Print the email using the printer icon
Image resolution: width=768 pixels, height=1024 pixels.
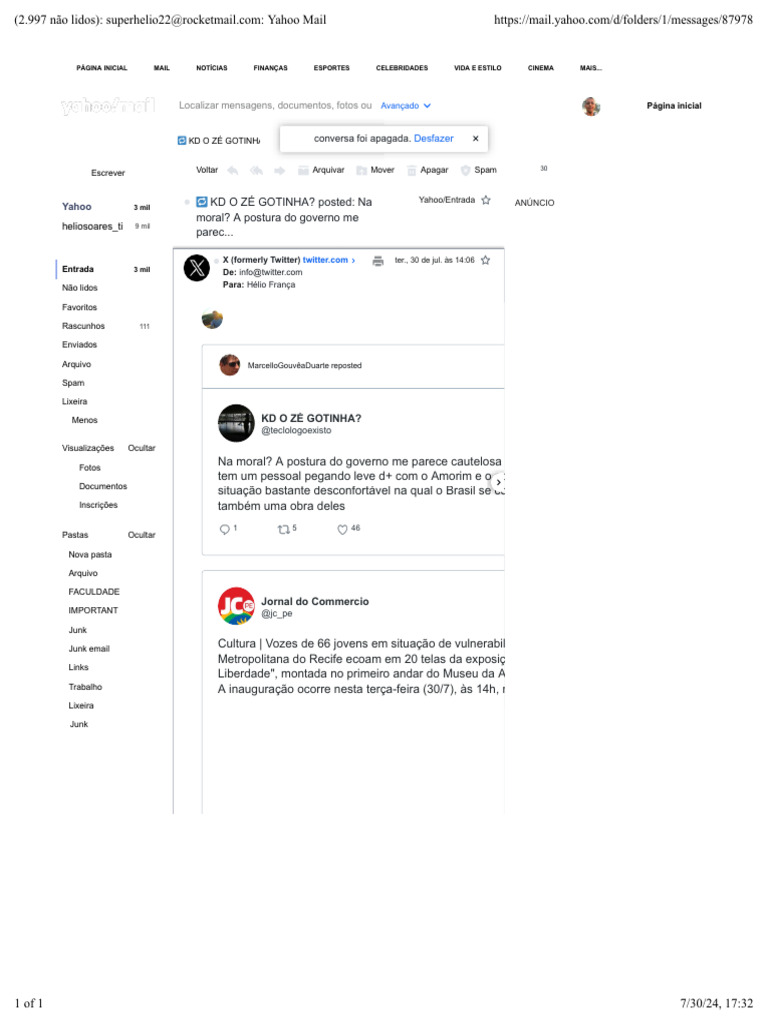coord(377,261)
